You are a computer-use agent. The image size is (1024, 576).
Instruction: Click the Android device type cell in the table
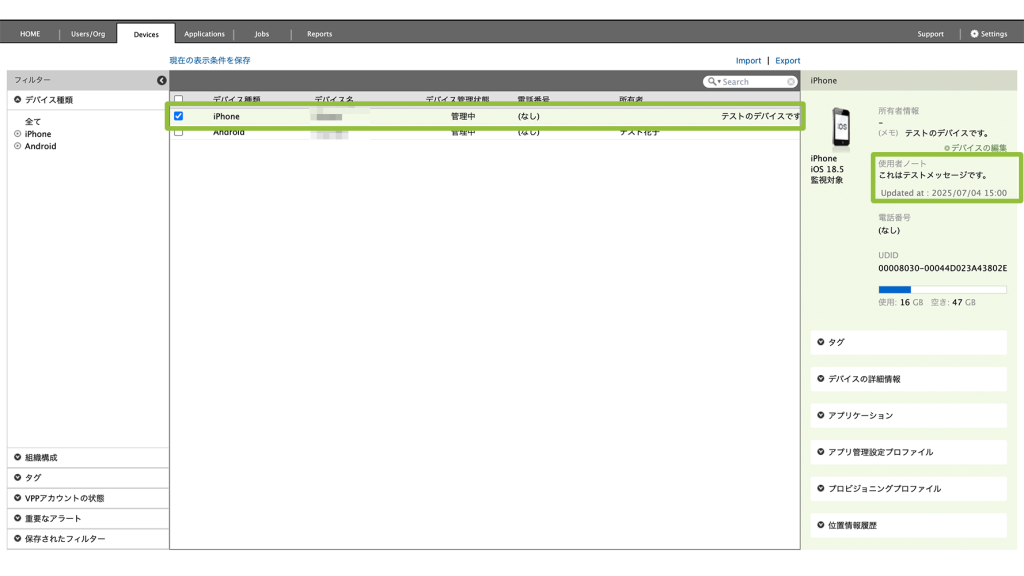tap(229, 132)
